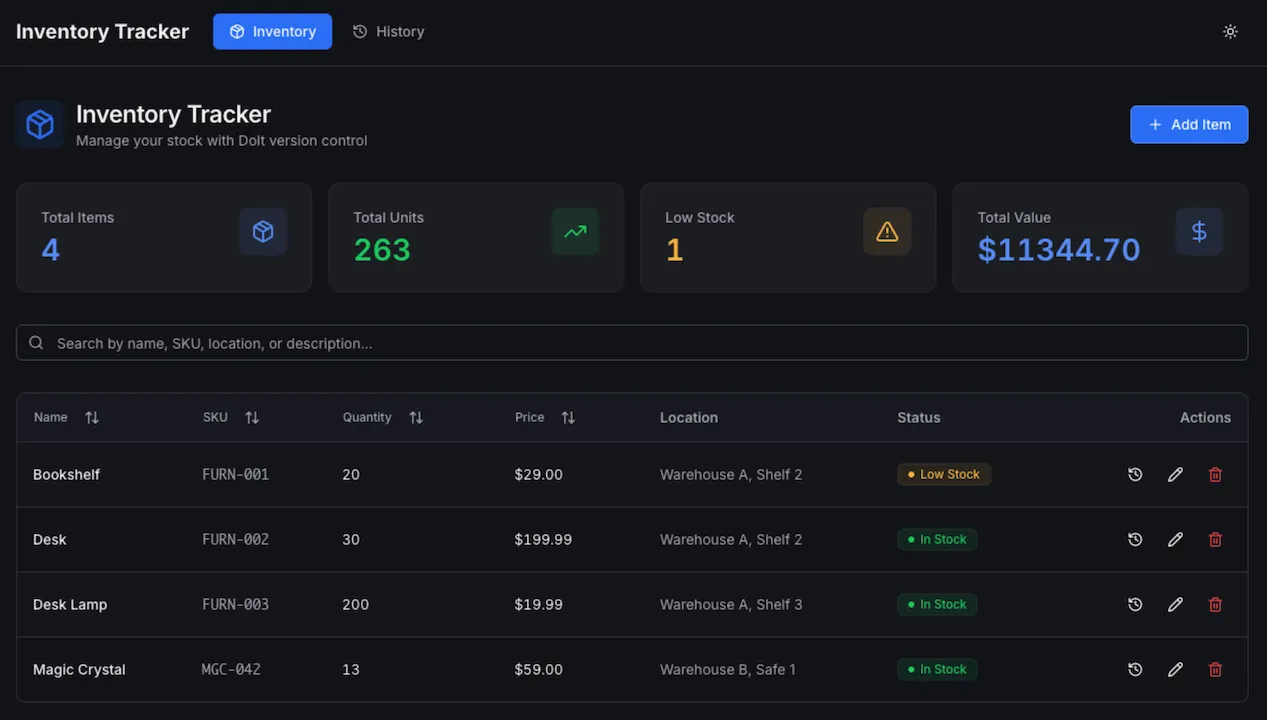The width and height of the screenshot is (1267, 720).
Task: Open the history clock icon for Desk Lamp
Action: click(1135, 604)
